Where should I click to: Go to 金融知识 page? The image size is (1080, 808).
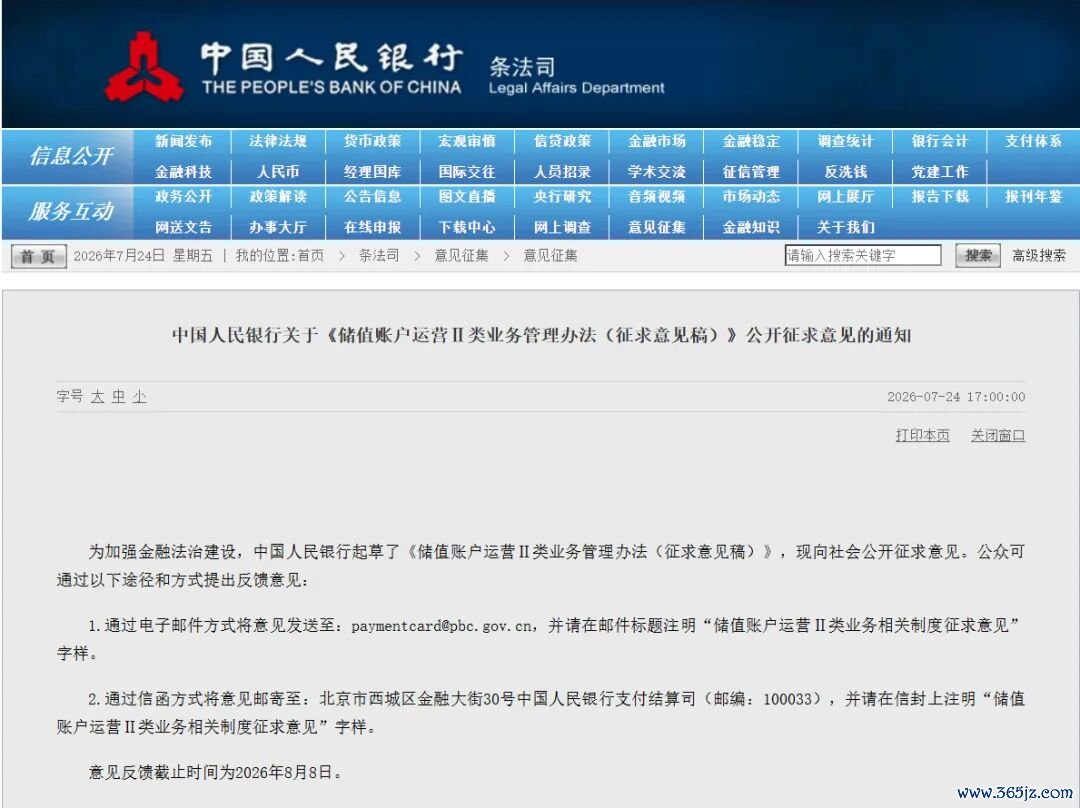[751, 227]
